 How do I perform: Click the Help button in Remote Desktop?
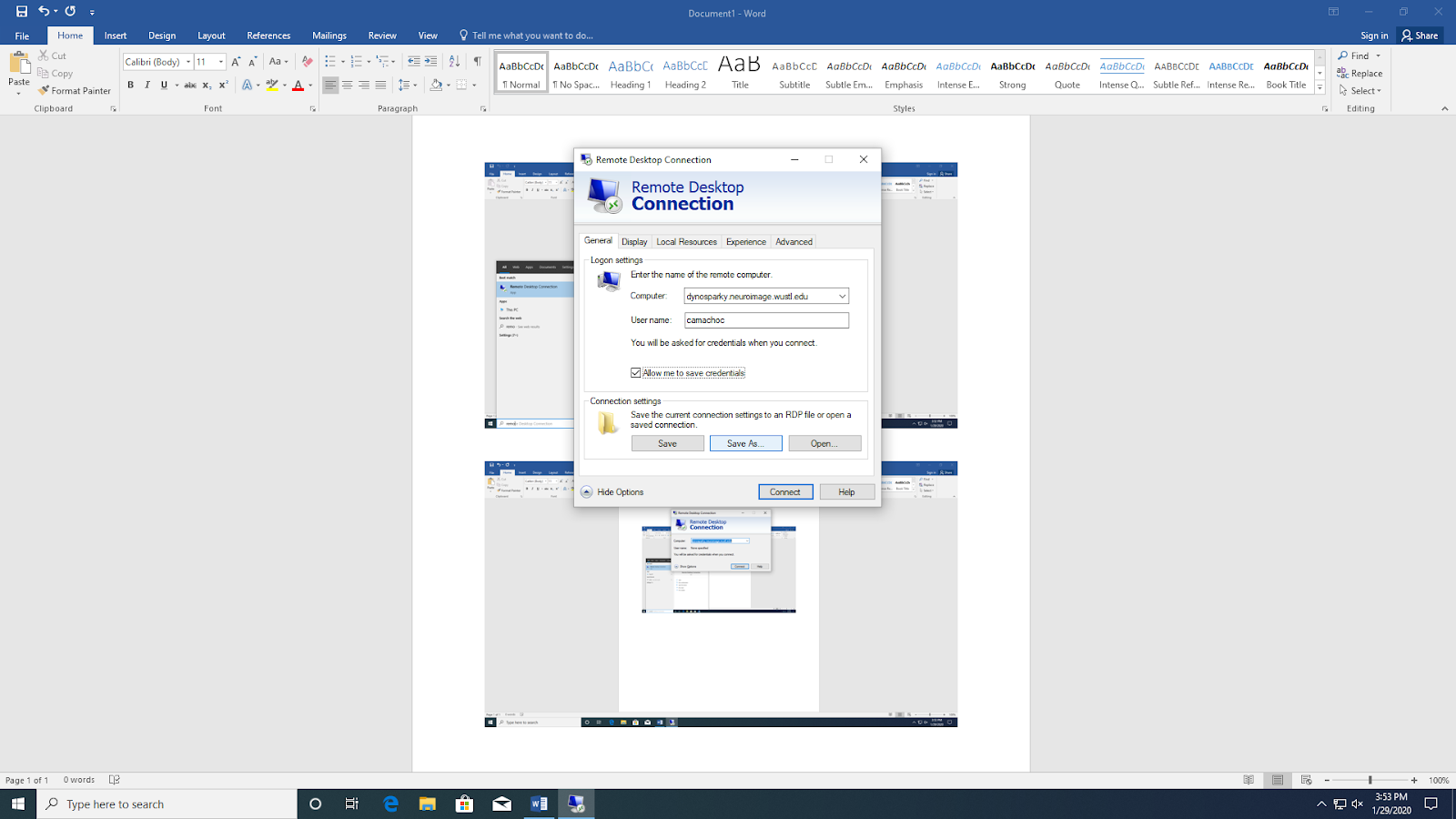click(x=846, y=492)
